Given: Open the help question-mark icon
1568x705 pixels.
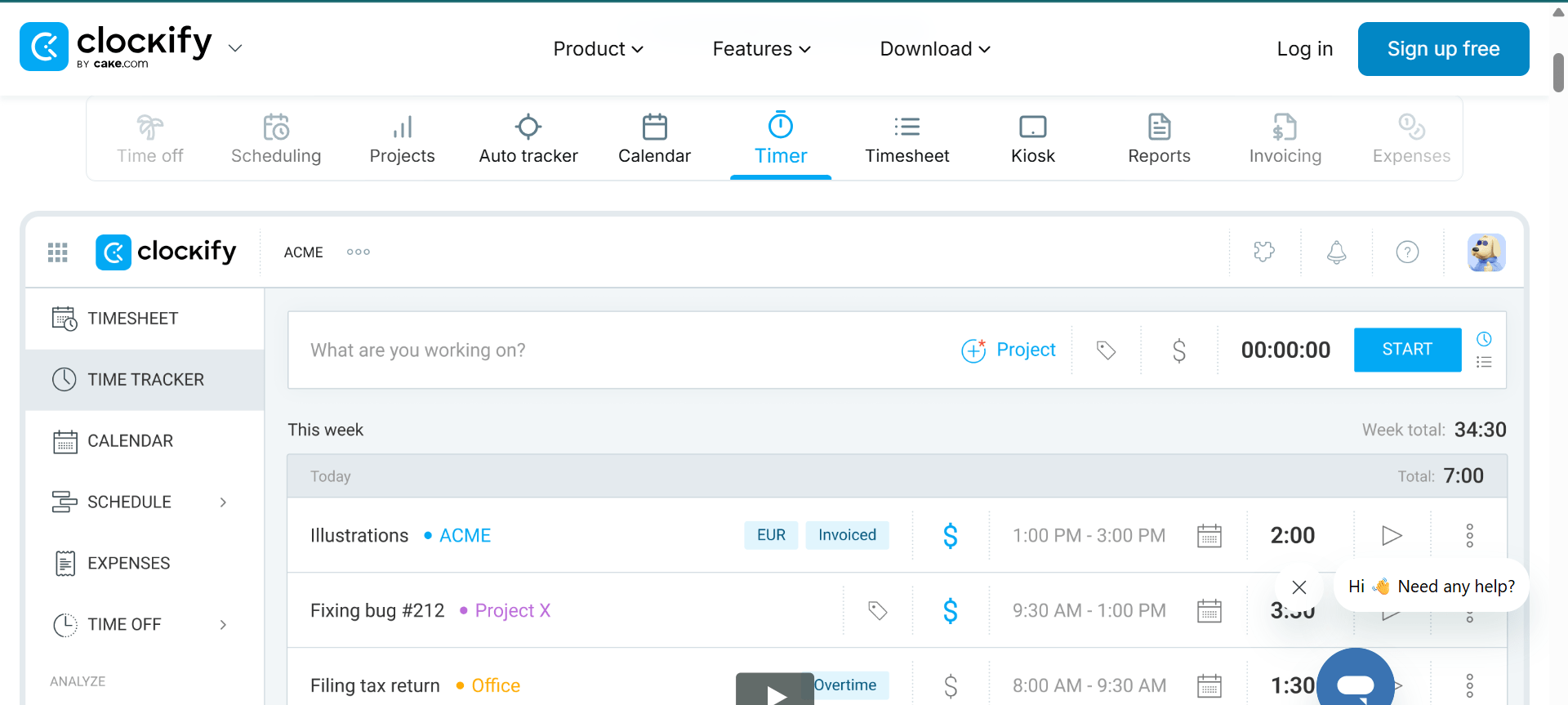Looking at the screenshot, I should [x=1407, y=252].
